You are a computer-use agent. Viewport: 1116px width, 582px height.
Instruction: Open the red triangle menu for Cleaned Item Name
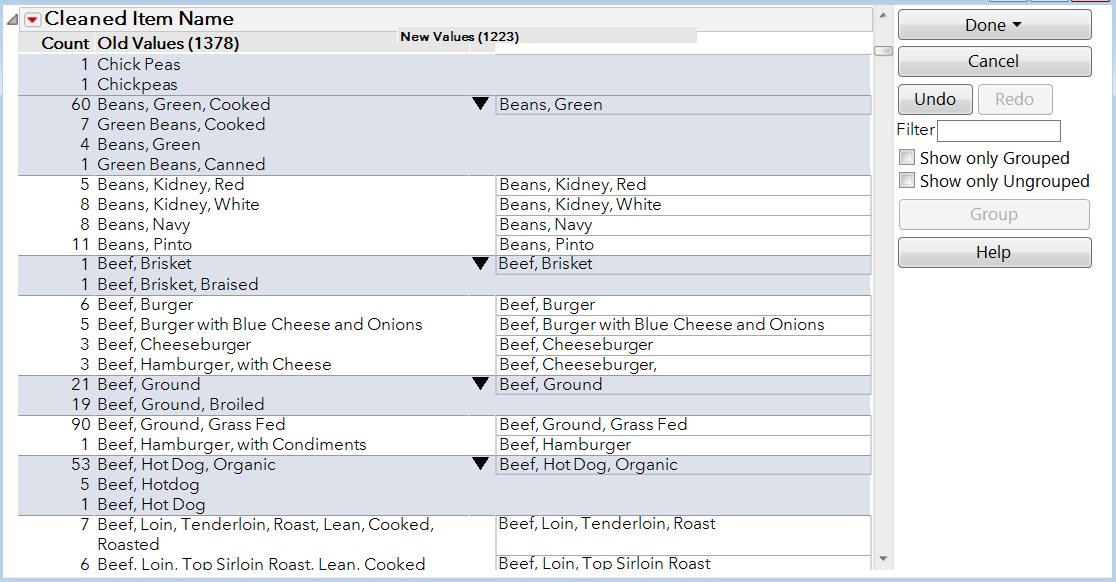coord(33,19)
